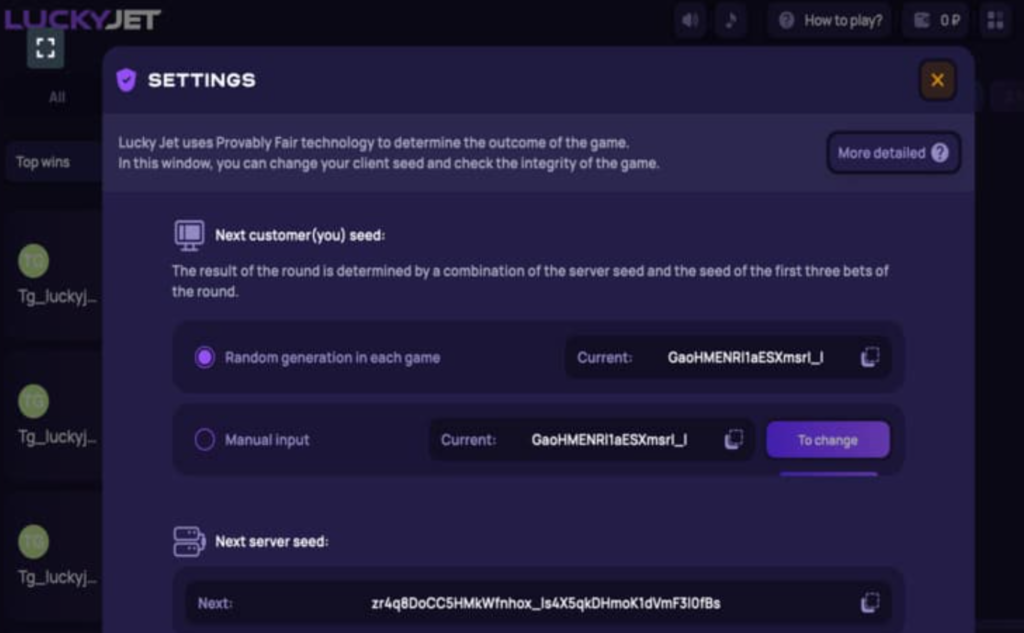Switch to the Top wins tab
The image size is (1024, 633).
[x=43, y=162]
